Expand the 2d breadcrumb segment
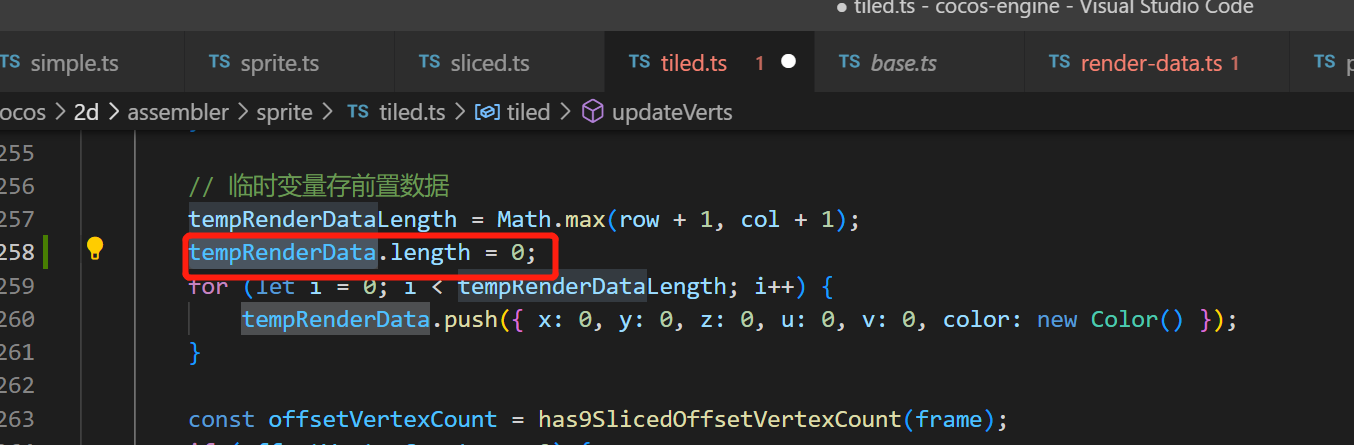The image size is (1354, 445). coord(87,112)
